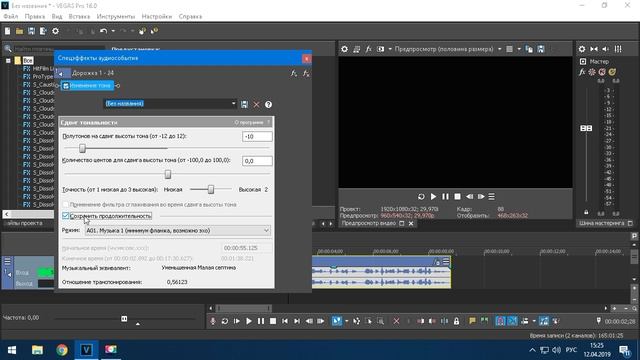The image size is (640, 360).
Task: Open edit tool dropdown arrow in timeline toolbar
Action: [347, 321]
